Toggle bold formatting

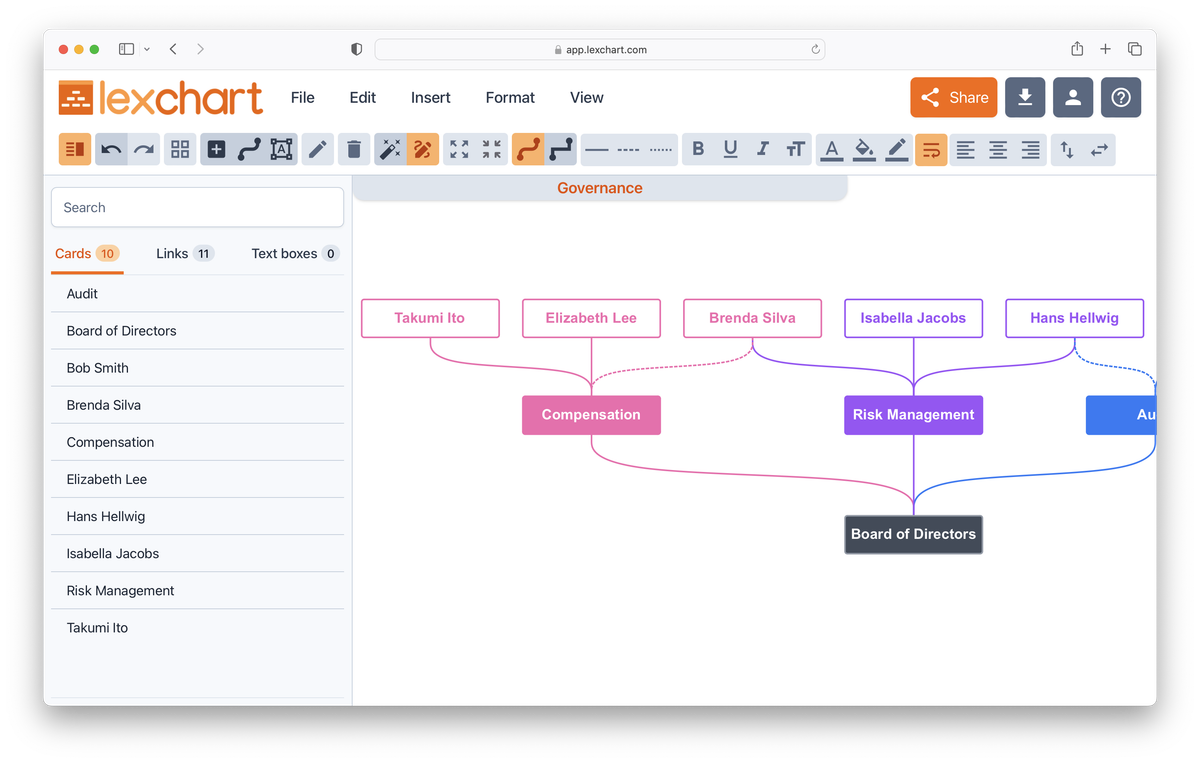pos(698,150)
